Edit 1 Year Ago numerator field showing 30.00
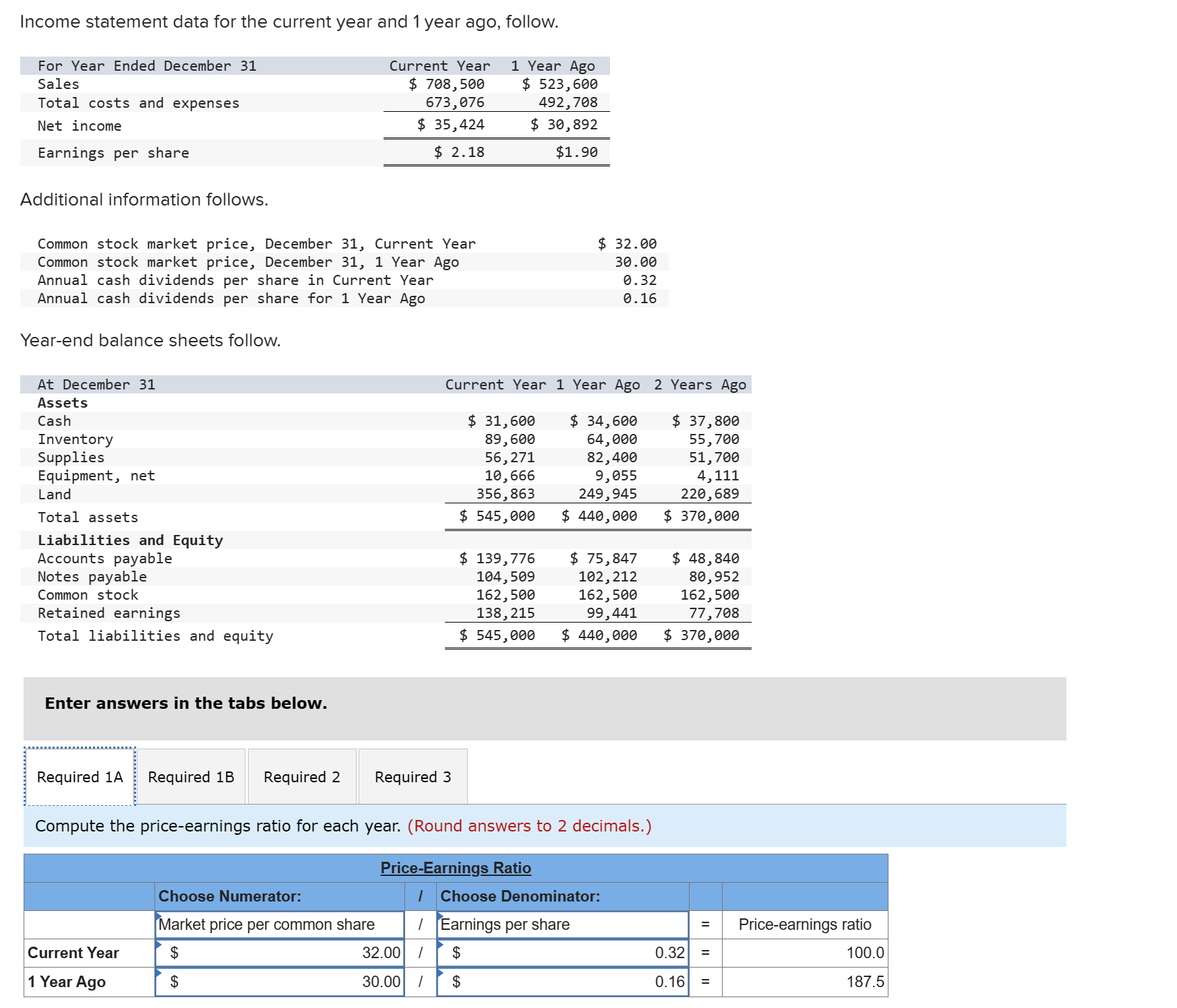Screen dimensions: 1177x1008 point(280,982)
